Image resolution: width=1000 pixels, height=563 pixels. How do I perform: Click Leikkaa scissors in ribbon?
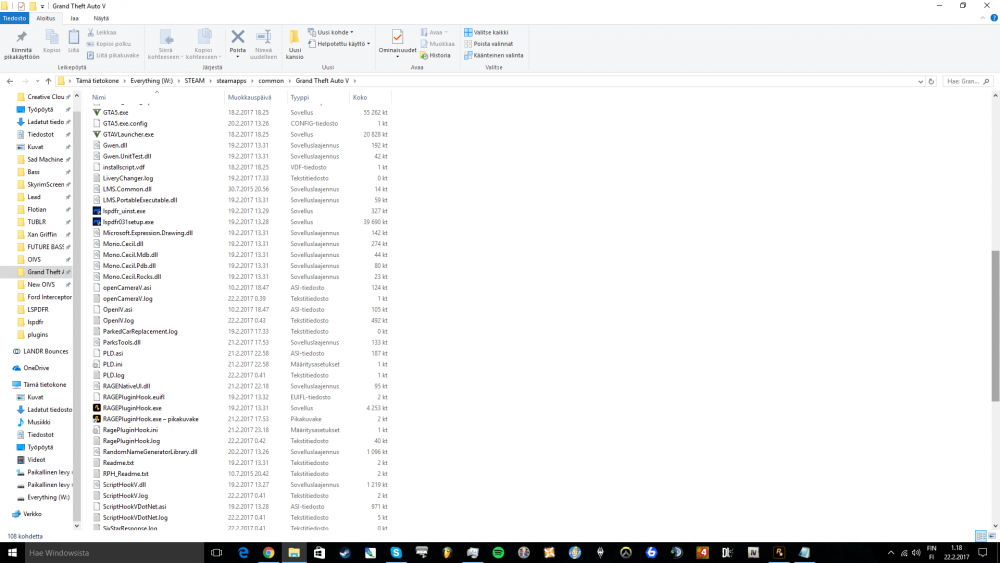click(x=102, y=32)
